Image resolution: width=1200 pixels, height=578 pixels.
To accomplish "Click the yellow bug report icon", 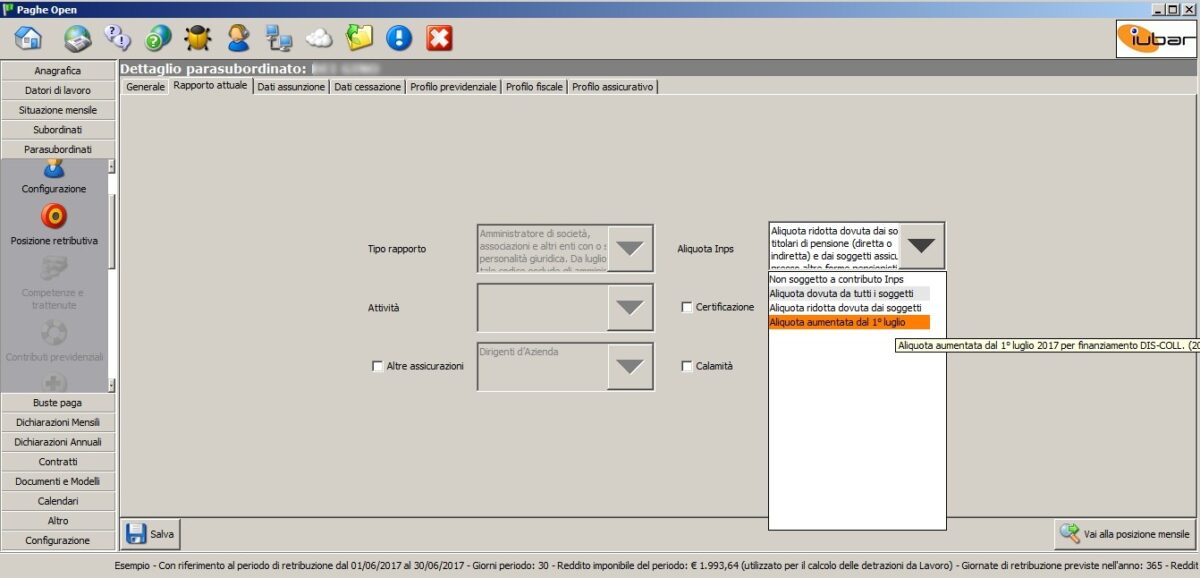I will pyautogui.click(x=198, y=38).
